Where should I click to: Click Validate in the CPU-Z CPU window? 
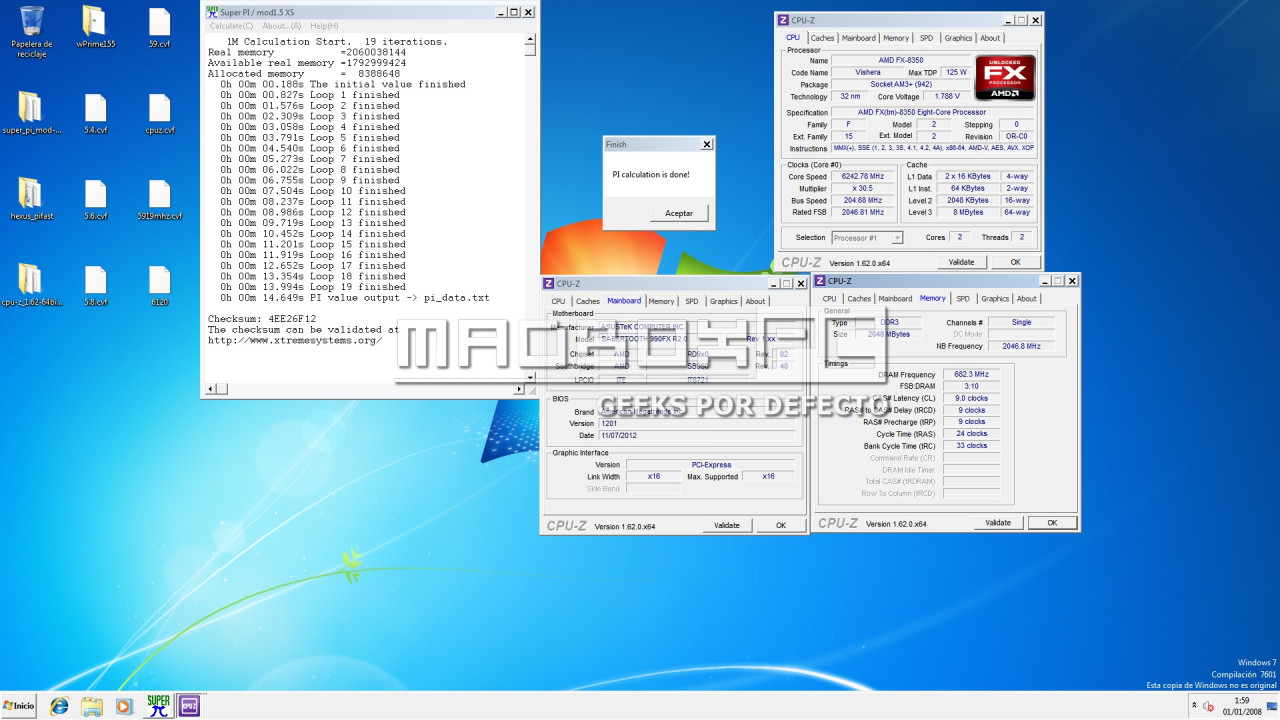[x=961, y=262]
